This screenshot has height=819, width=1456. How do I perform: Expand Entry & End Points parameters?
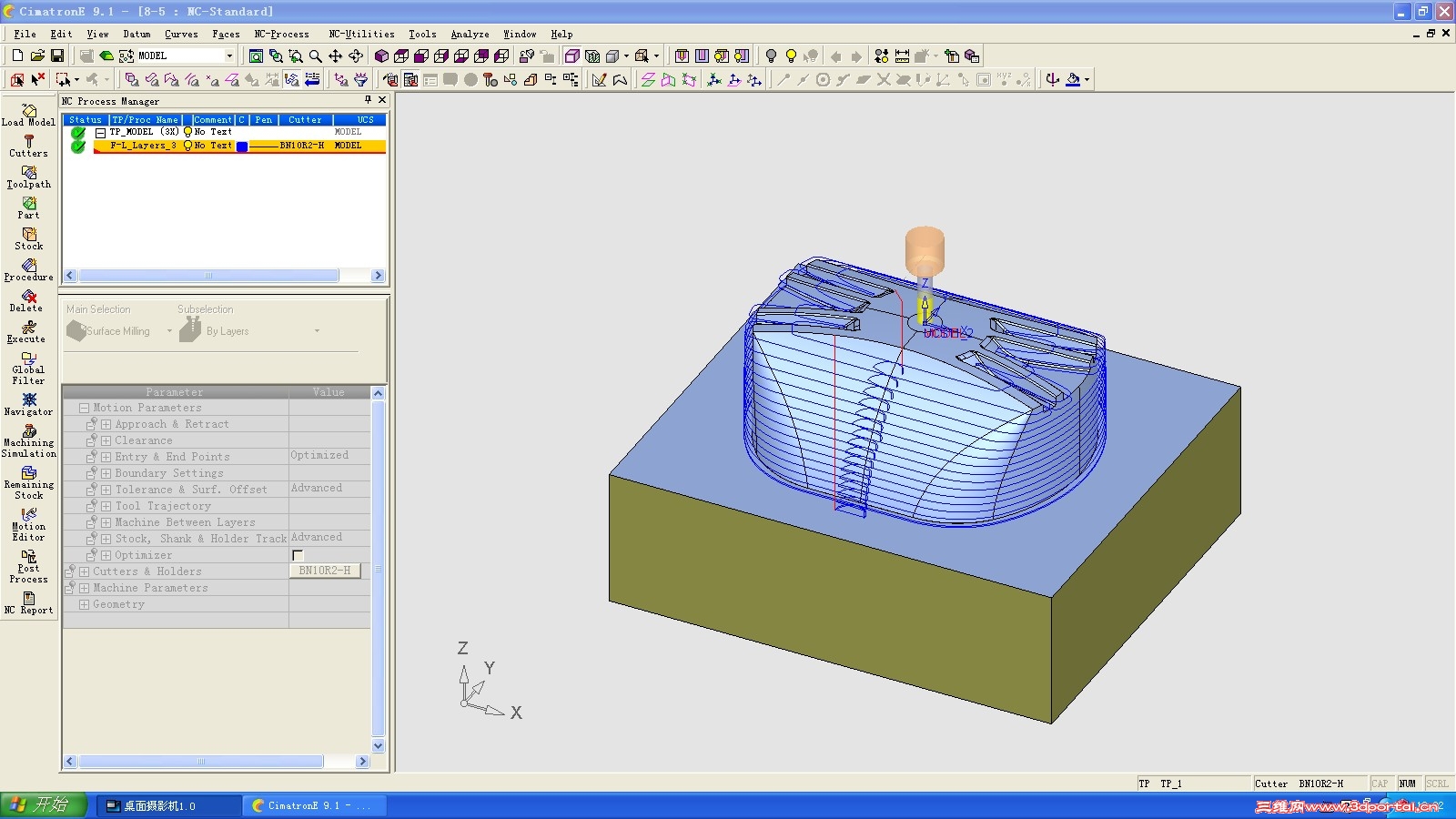click(106, 458)
